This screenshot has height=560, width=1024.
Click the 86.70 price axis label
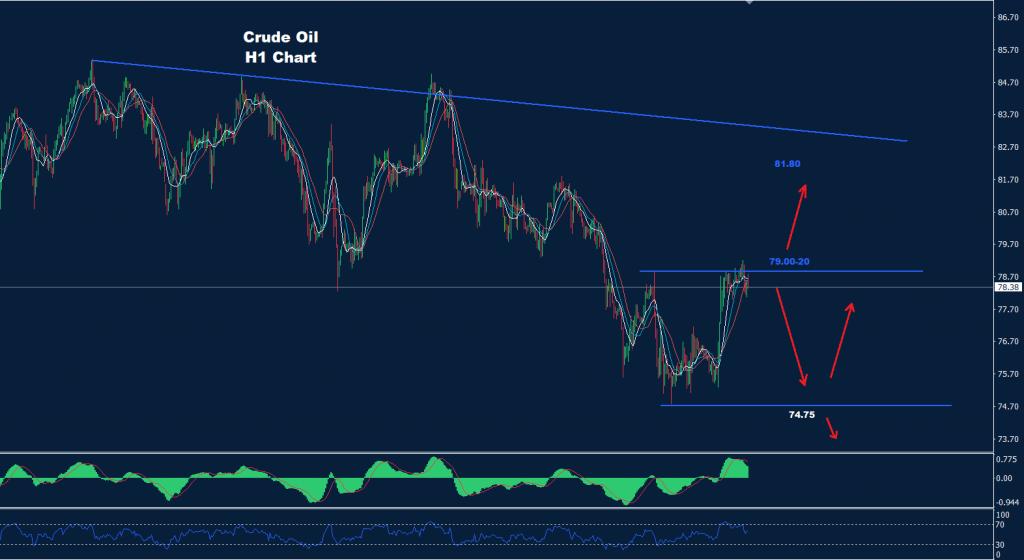click(1008, 18)
